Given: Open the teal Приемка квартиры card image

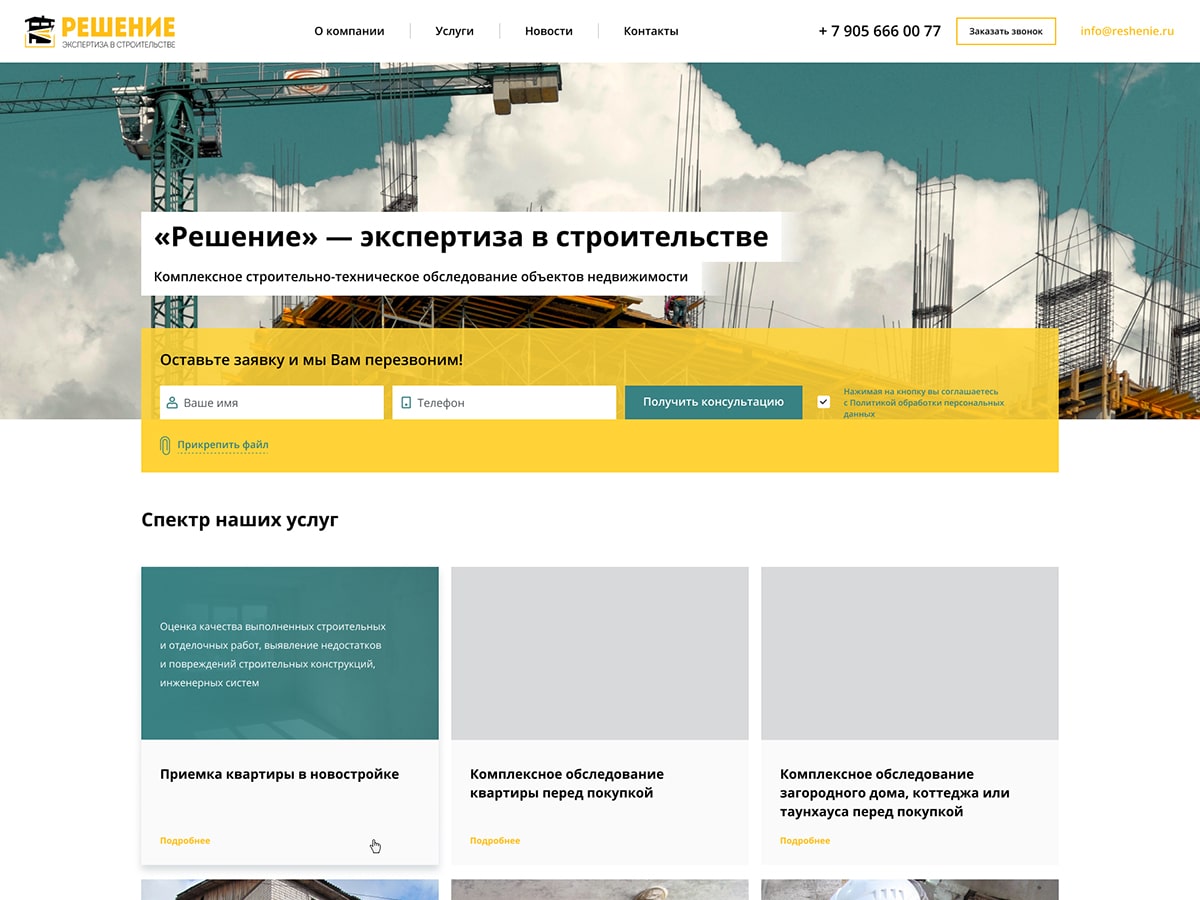Looking at the screenshot, I should [x=290, y=653].
